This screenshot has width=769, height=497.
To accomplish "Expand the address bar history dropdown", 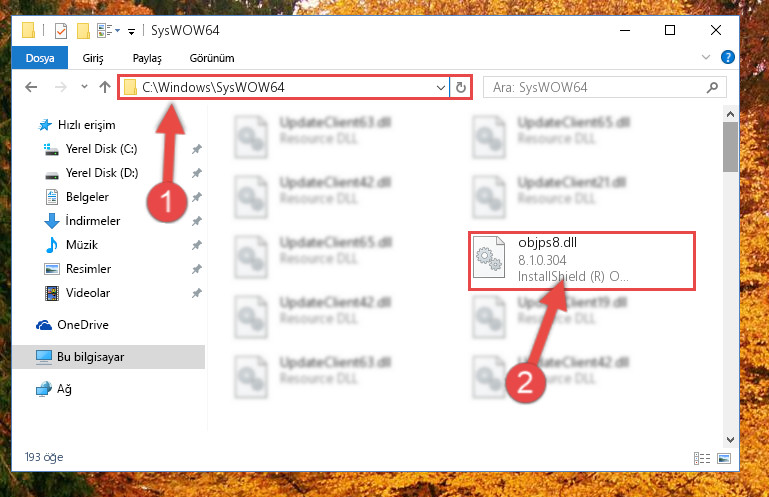I will tap(440, 87).
